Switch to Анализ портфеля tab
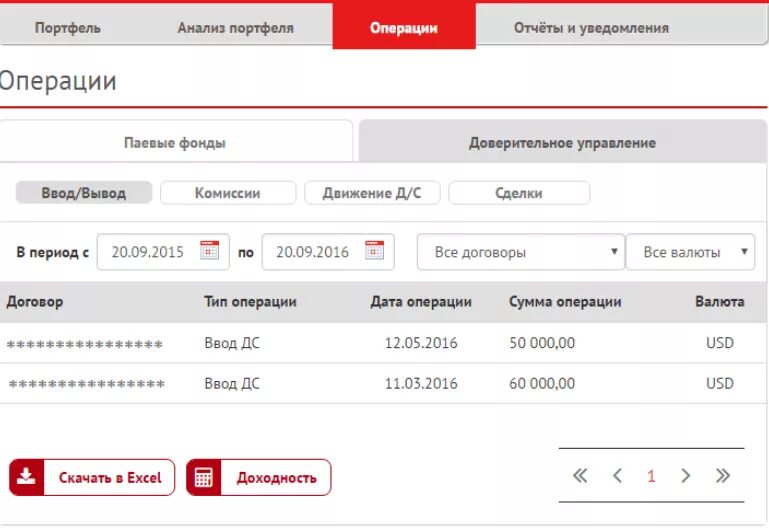This screenshot has width=769, height=528. tap(235, 27)
